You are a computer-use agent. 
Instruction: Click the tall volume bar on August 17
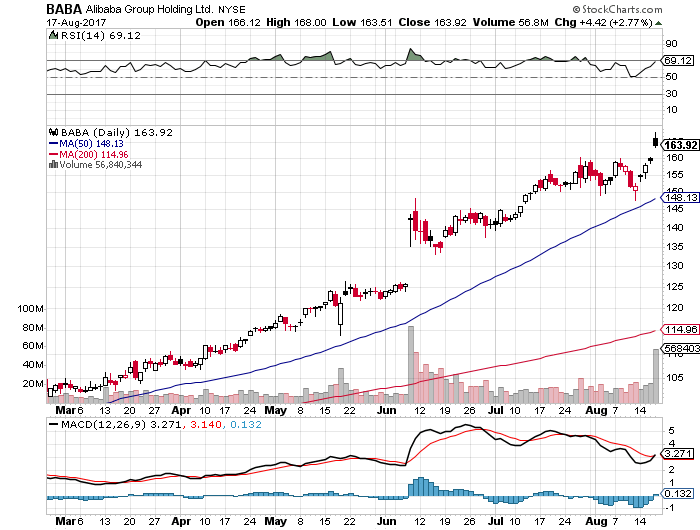tap(655, 376)
